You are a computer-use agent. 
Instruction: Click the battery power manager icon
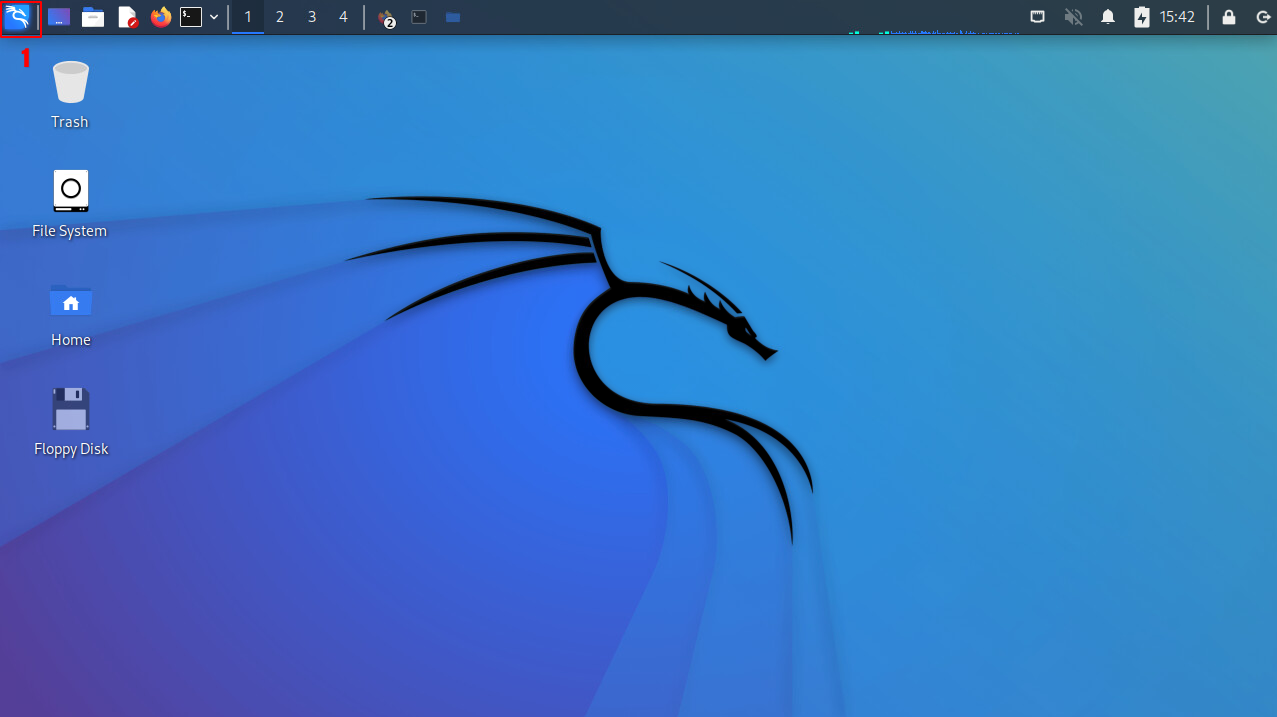click(x=1142, y=17)
